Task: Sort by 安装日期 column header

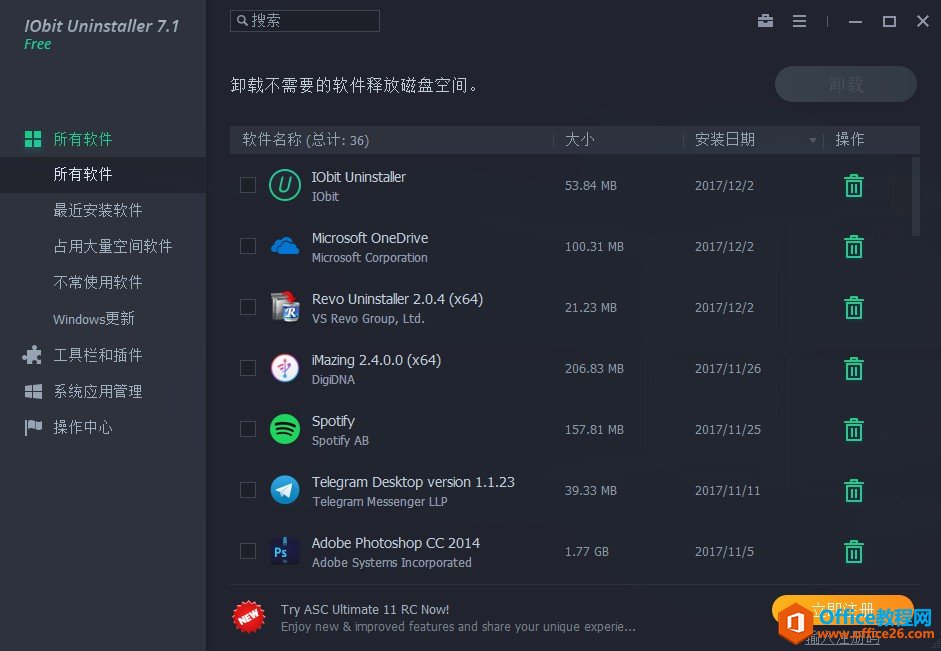Action: (x=724, y=140)
